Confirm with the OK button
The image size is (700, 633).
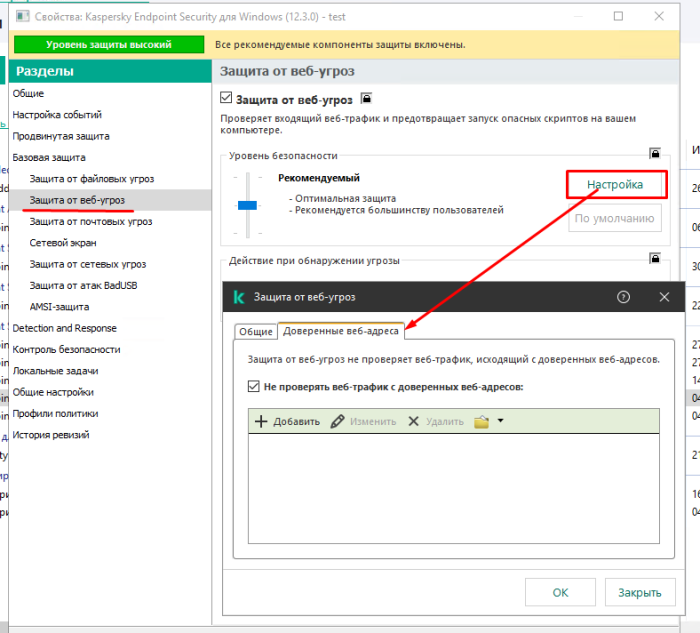point(560,592)
